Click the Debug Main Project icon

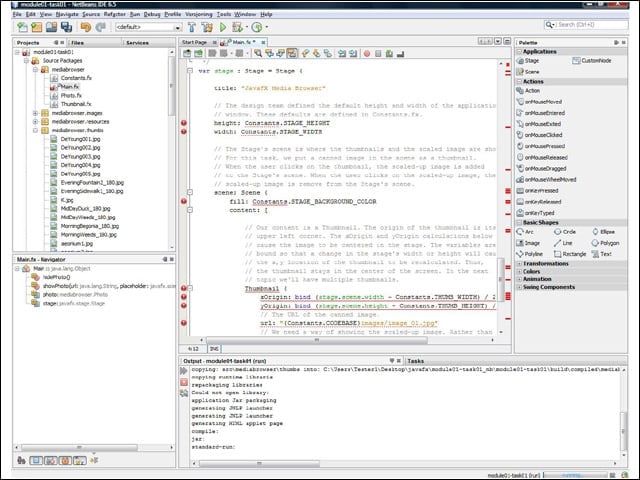tap(237, 27)
